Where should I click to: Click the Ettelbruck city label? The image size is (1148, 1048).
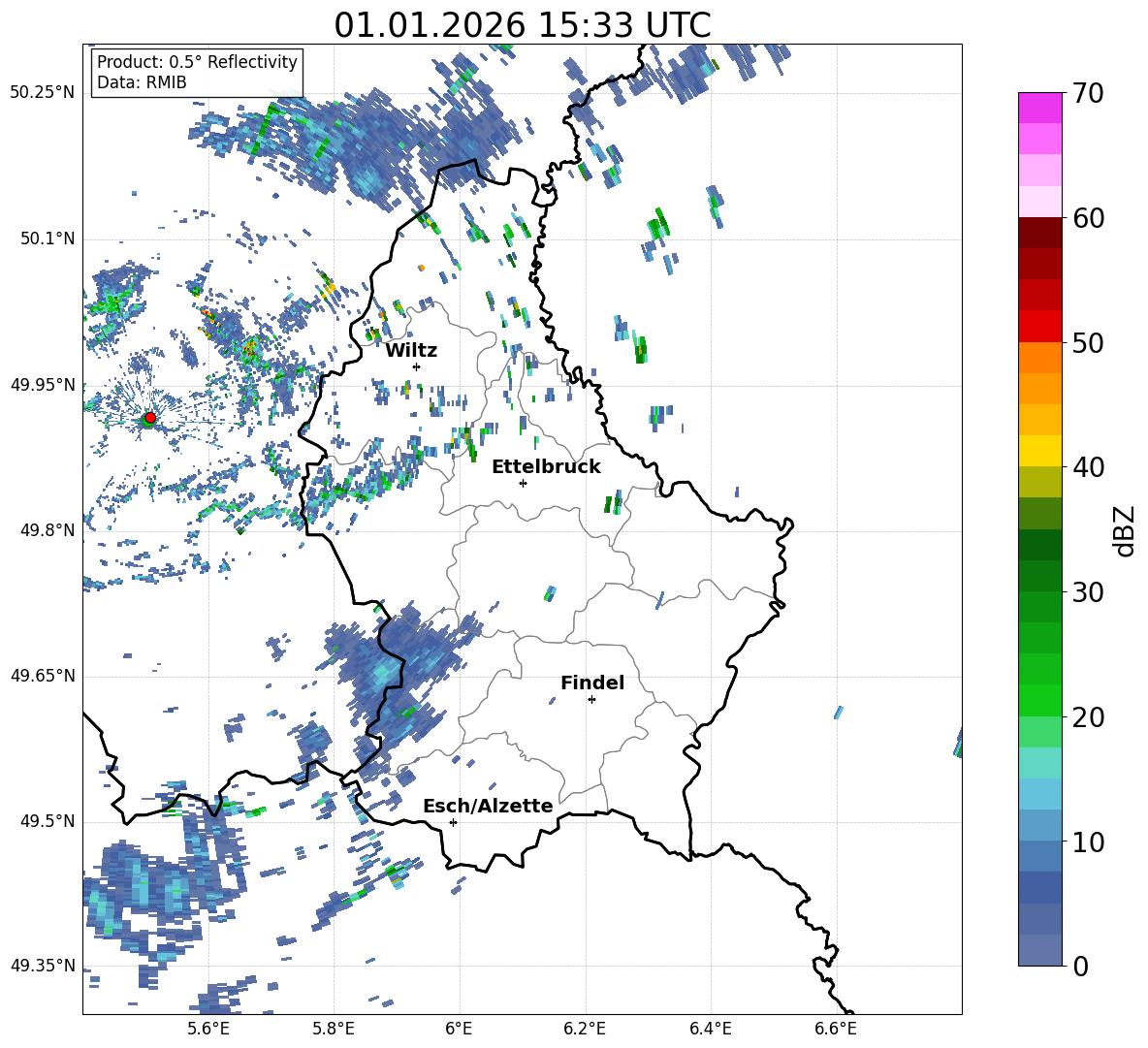pos(546,467)
